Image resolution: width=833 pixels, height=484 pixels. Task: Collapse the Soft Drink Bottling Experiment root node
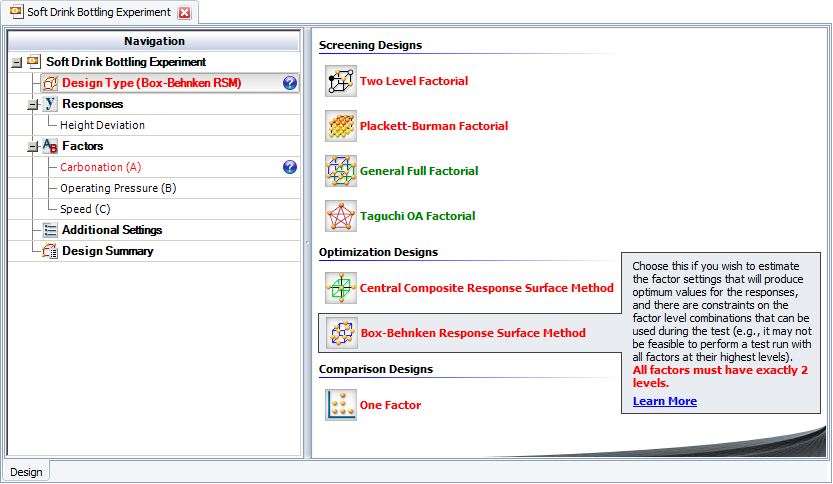[x=16, y=62]
